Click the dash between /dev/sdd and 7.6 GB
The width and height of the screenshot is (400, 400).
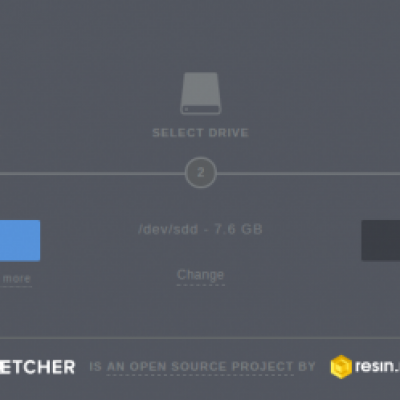tap(206, 230)
